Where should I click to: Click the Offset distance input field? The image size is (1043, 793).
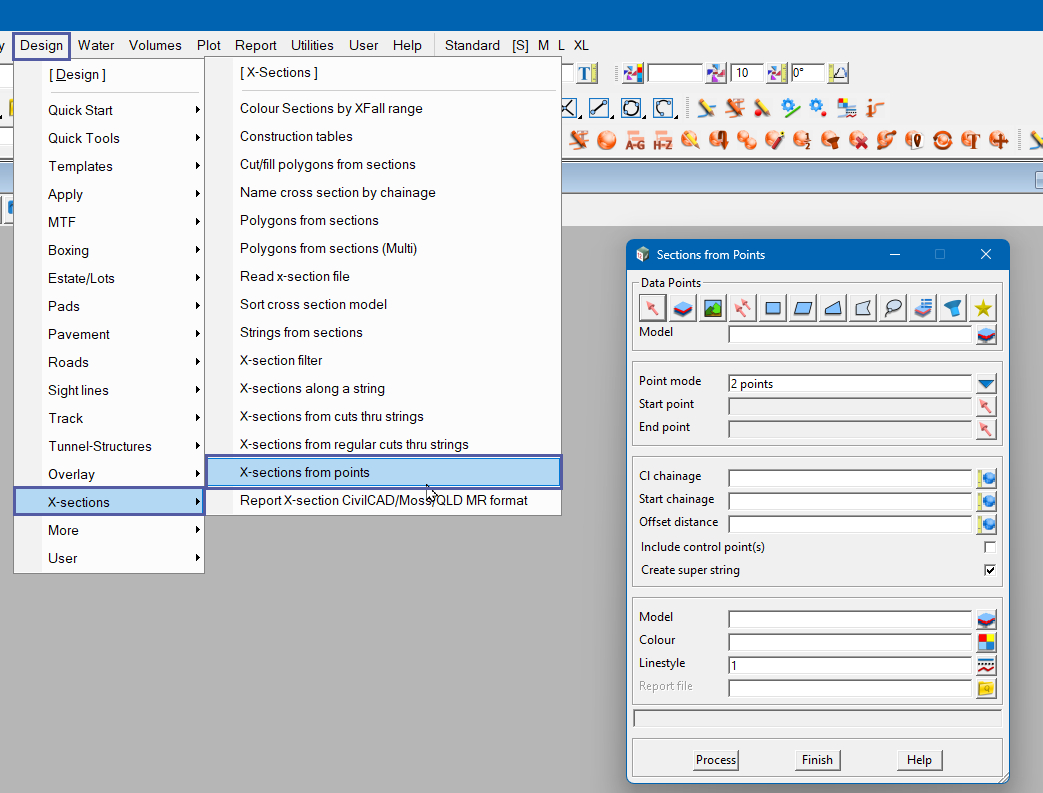click(849, 523)
